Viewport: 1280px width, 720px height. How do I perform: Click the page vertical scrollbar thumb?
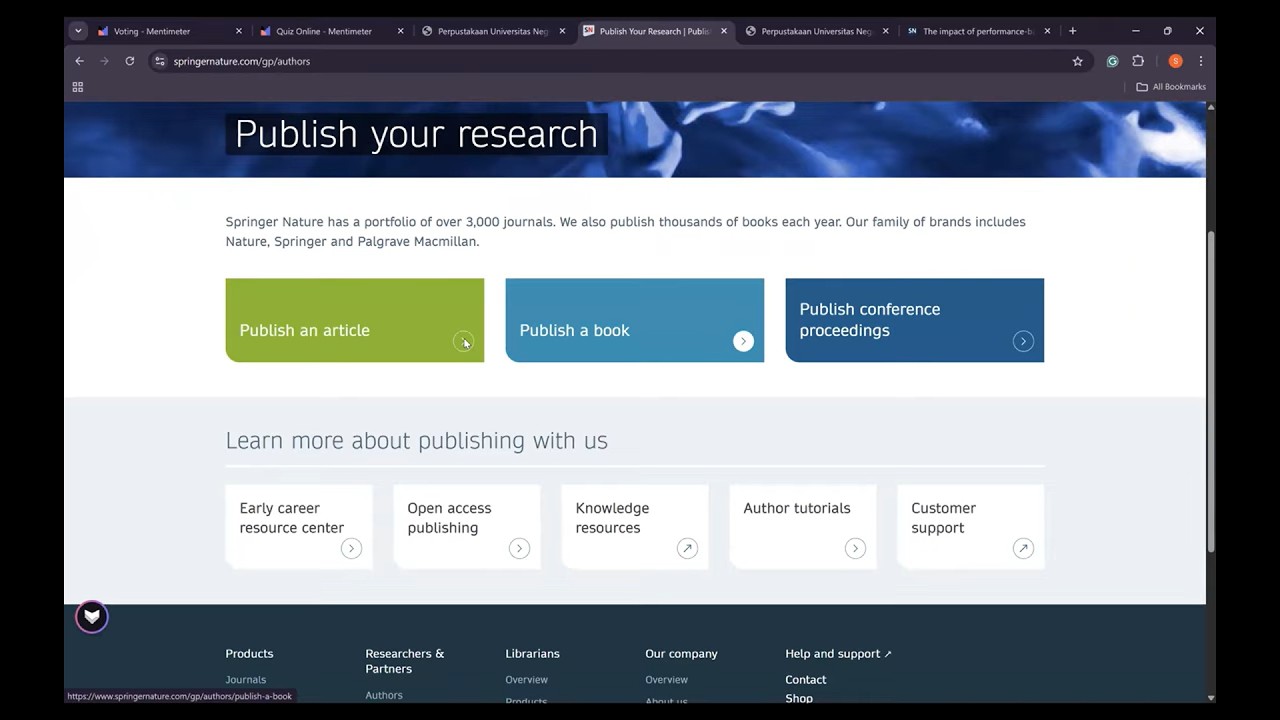coord(1211,392)
